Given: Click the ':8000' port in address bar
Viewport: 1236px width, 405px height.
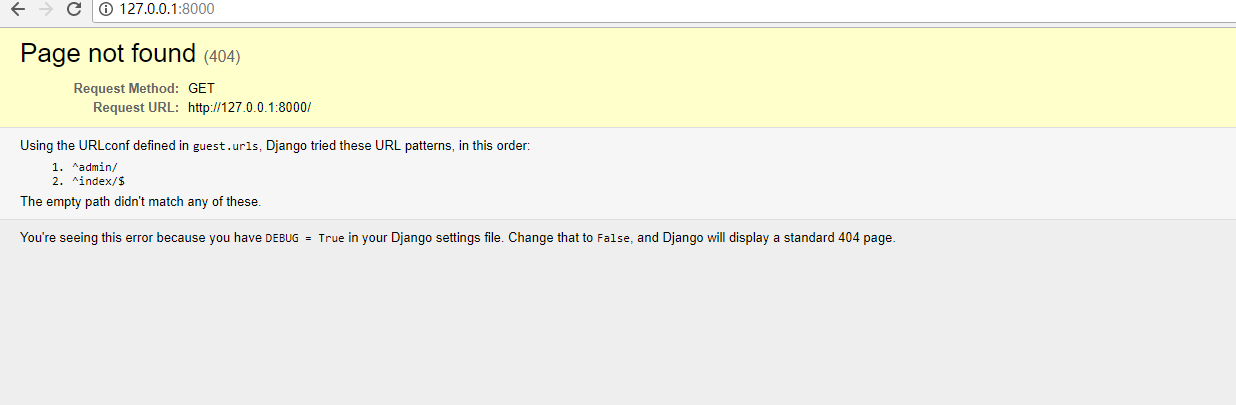Looking at the screenshot, I should pyautogui.click(x=198, y=10).
